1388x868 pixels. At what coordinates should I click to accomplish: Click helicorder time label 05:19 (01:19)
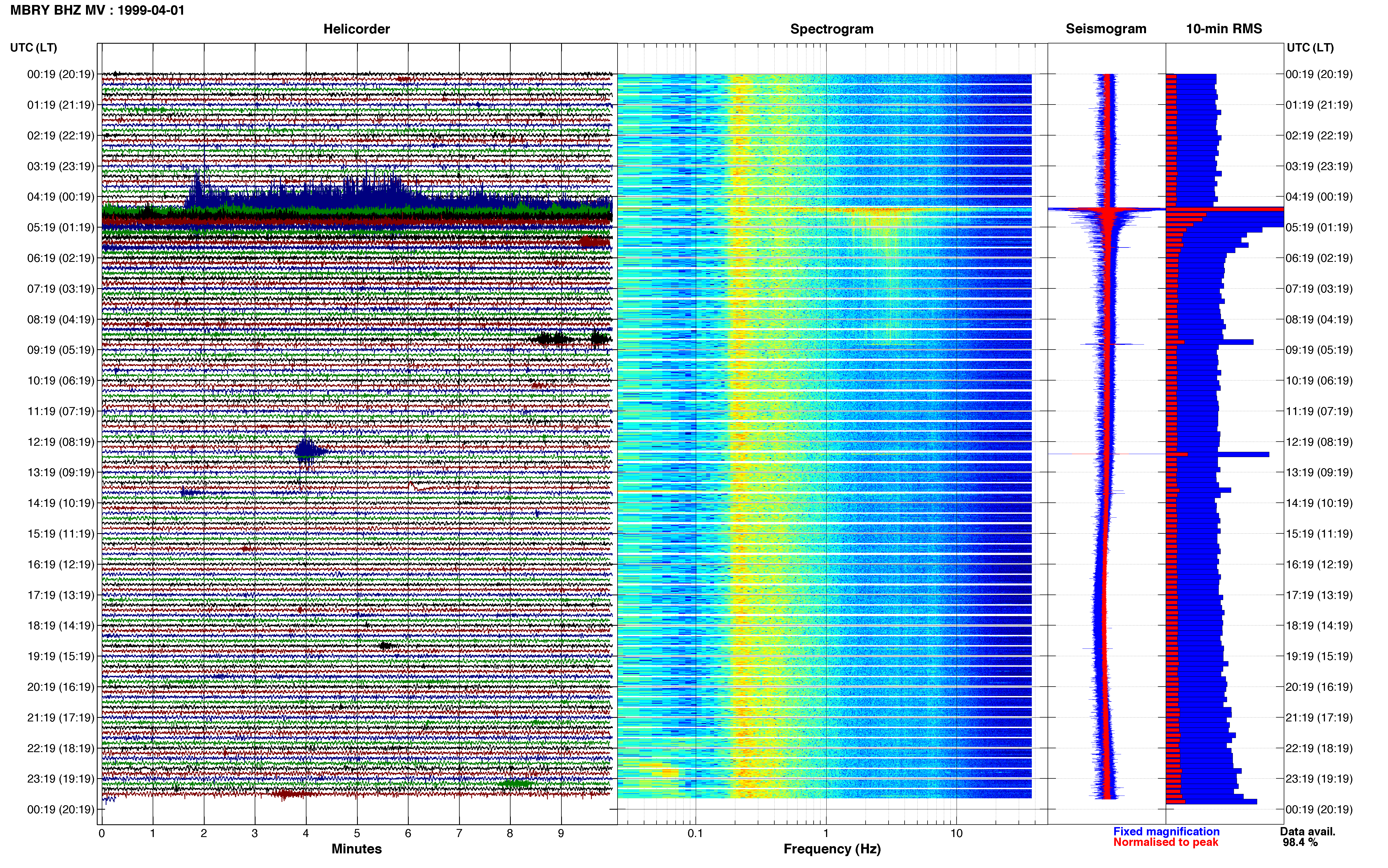pyautogui.click(x=61, y=227)
